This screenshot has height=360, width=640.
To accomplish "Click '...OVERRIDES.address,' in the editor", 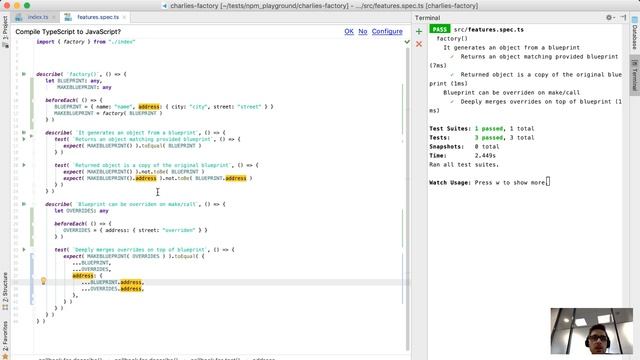I will click(x=113, y=289).
